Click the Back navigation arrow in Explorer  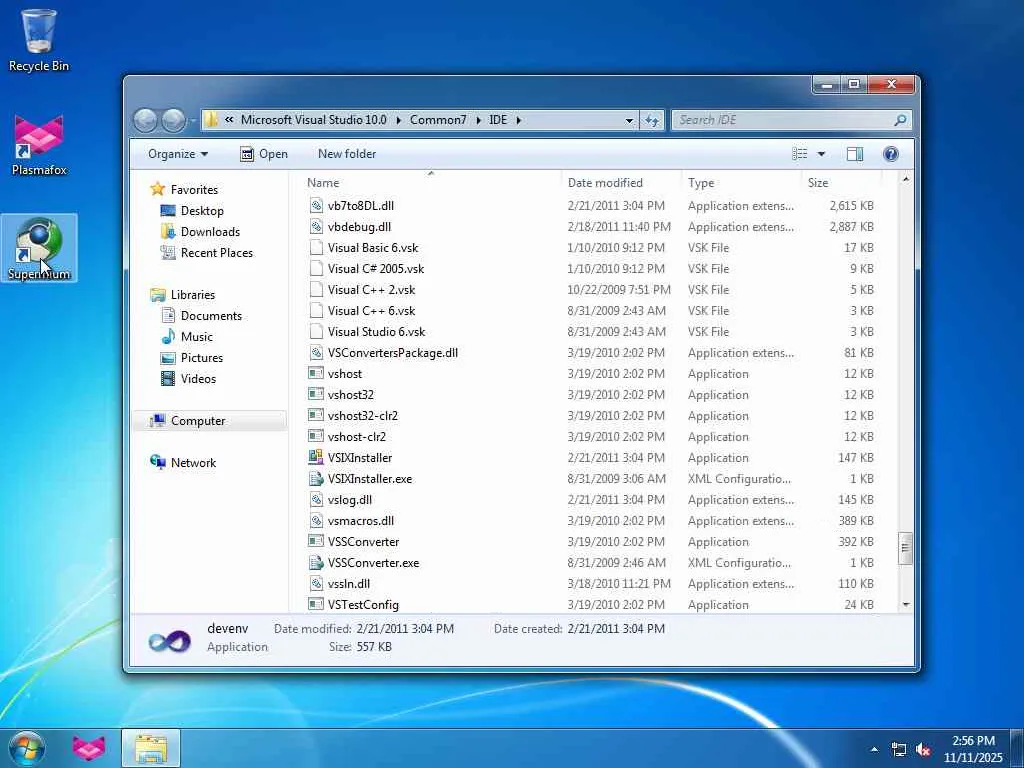click(x=146, y=120)
